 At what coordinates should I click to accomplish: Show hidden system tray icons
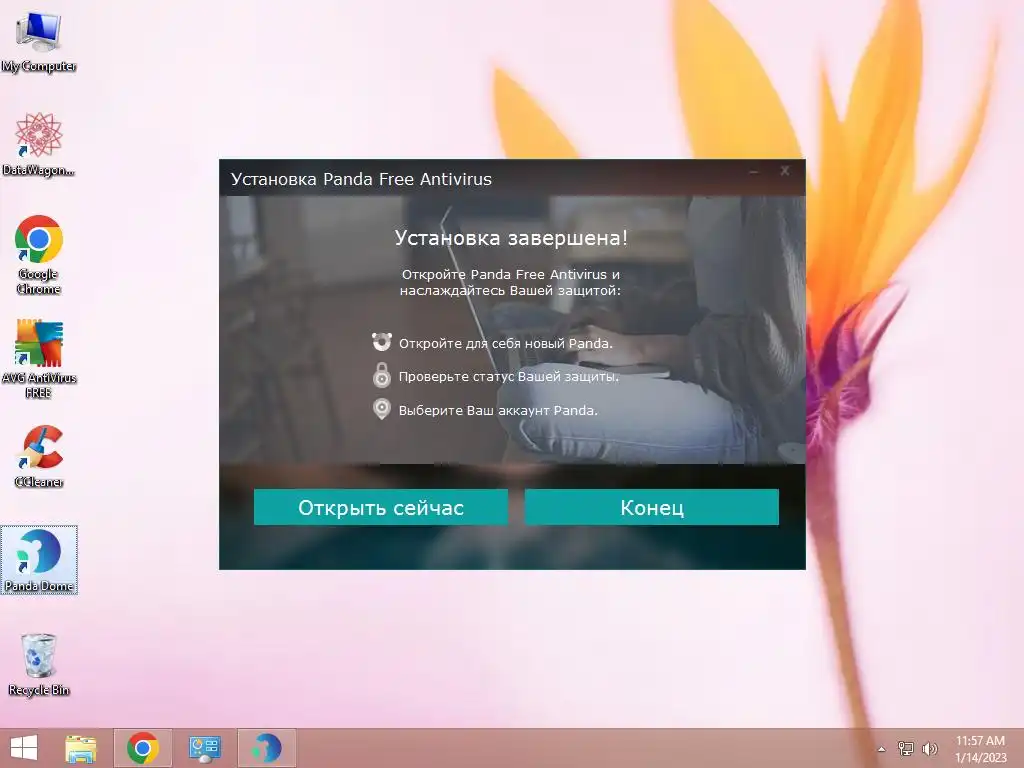coord(882,749)
